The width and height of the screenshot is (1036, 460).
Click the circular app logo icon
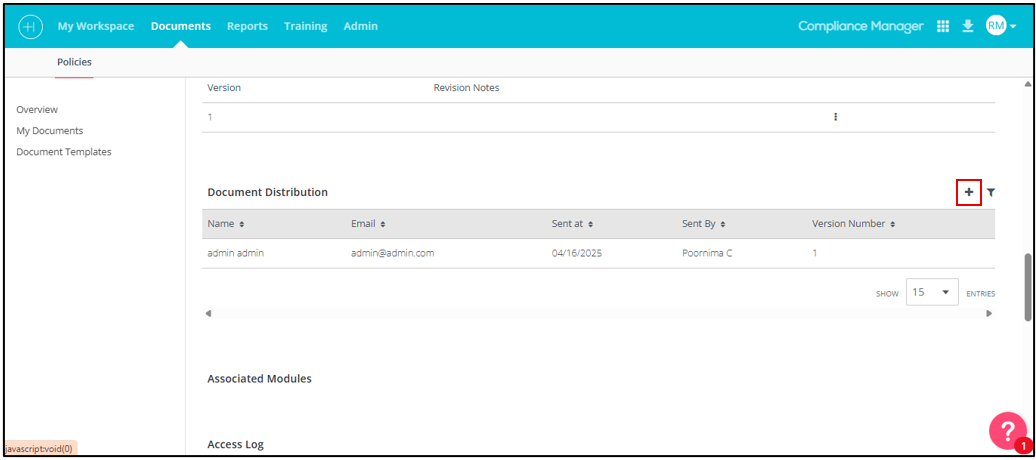click(30, 26)
